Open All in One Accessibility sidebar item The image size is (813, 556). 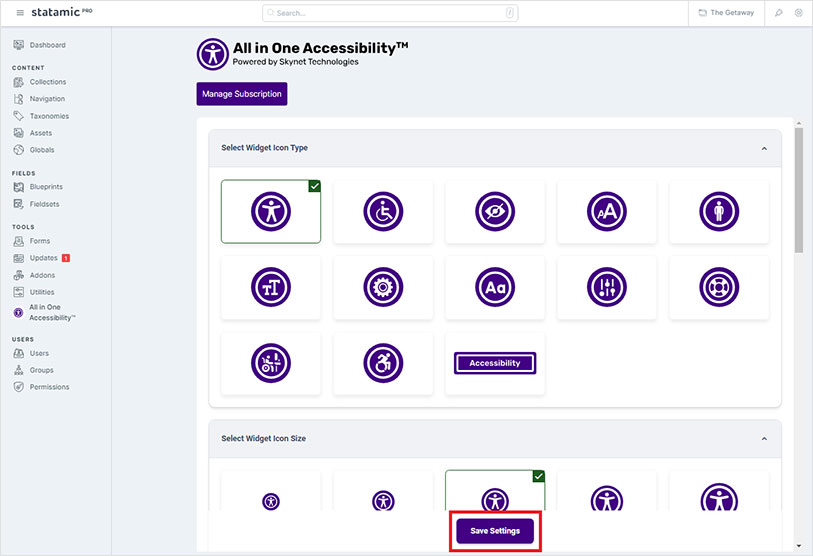pos(45,312)
